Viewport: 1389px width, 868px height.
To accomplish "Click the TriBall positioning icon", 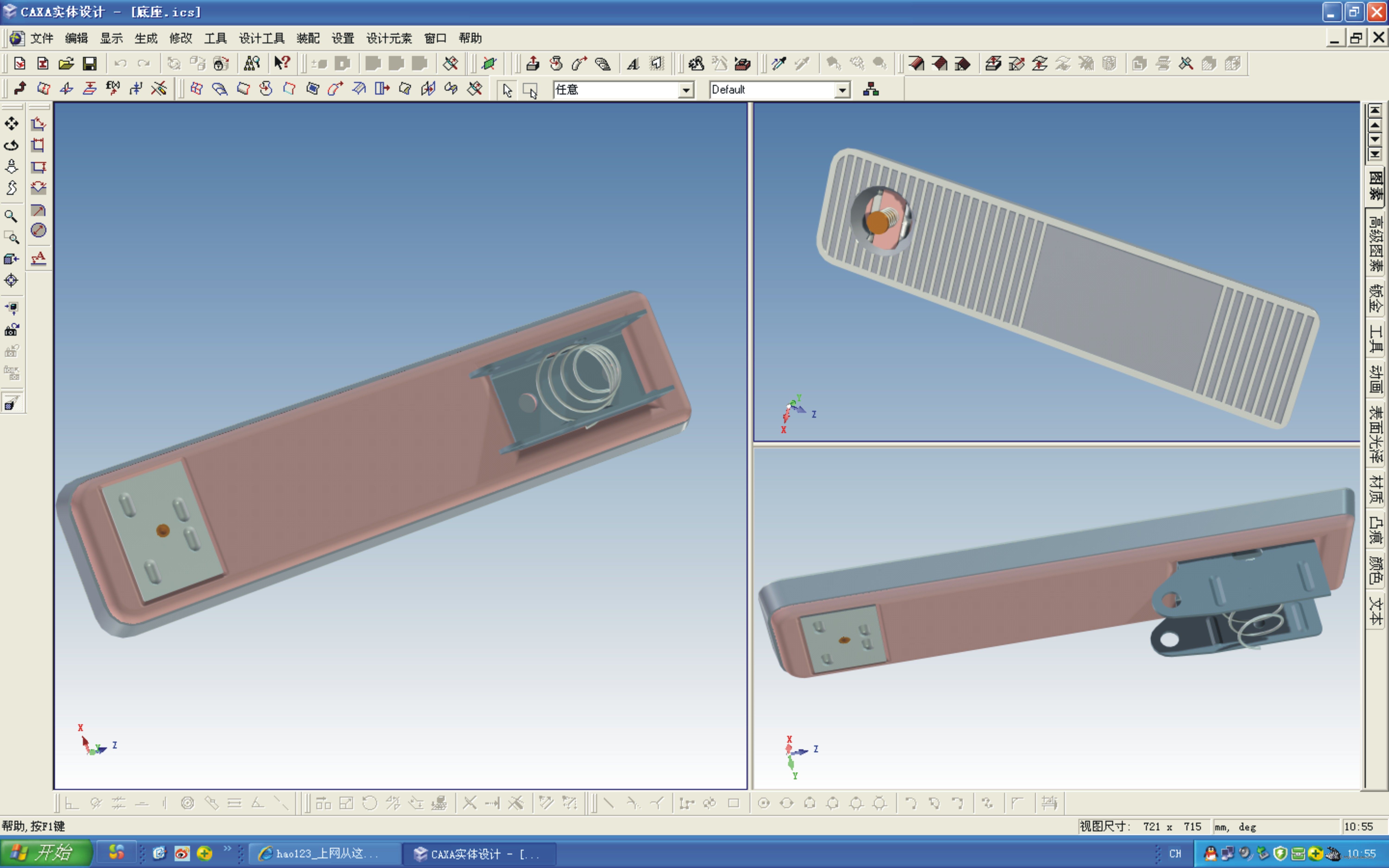I will [x=489, y=63].
